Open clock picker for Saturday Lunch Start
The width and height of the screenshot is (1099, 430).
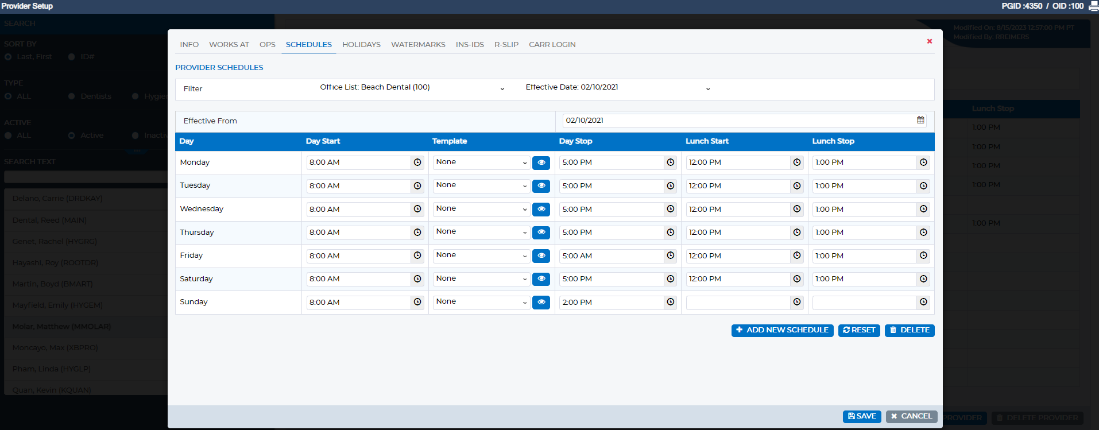(797, 279)
